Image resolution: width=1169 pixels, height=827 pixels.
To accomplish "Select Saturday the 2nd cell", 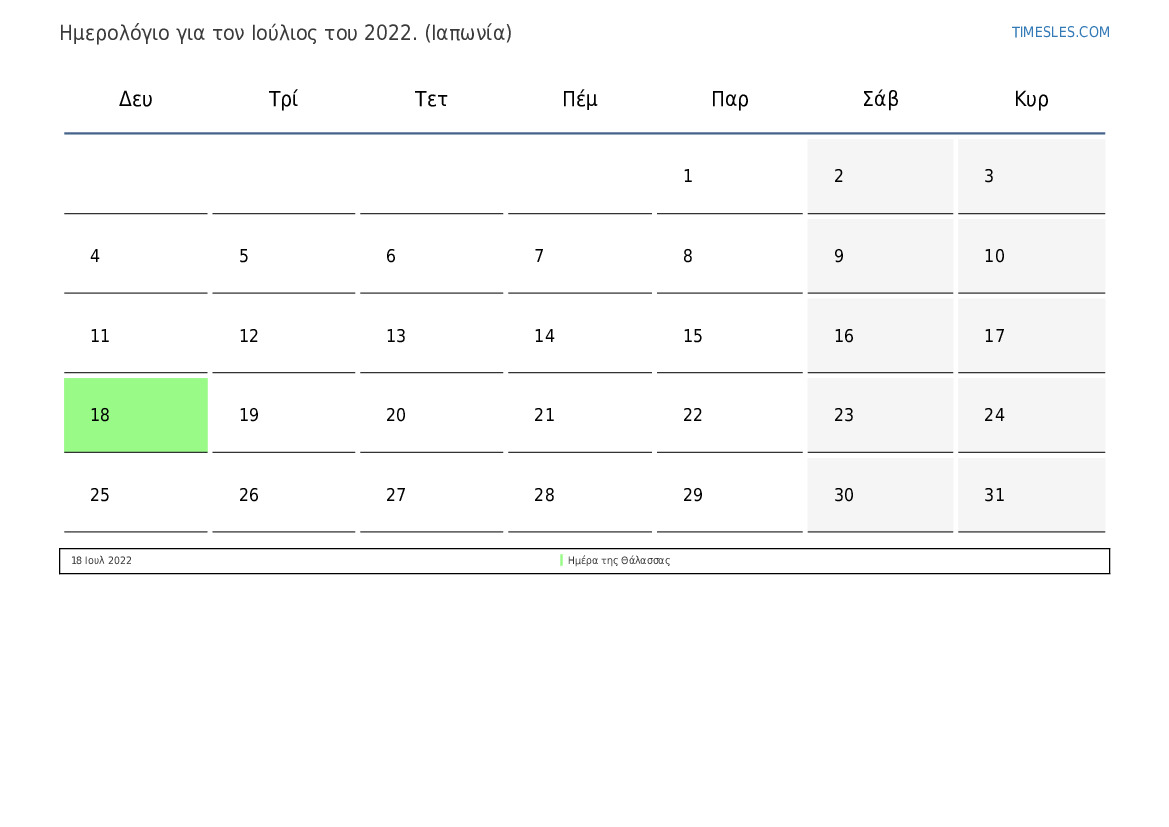I will coord(880,177).
